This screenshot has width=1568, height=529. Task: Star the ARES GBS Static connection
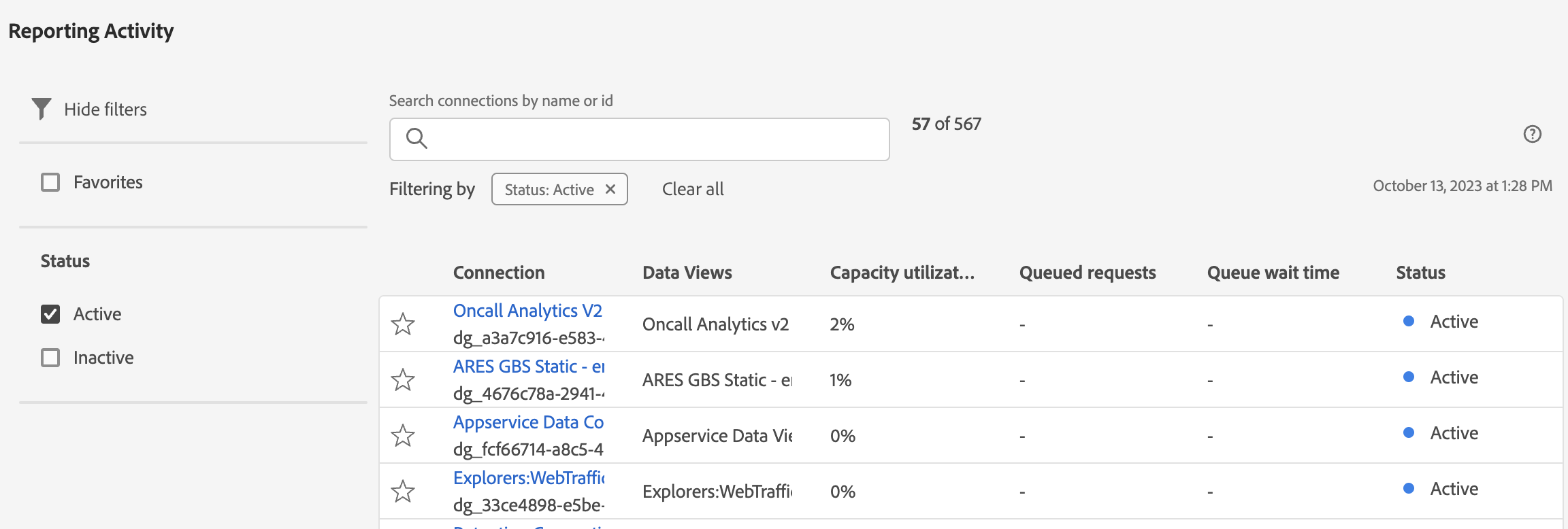[403, 380]
